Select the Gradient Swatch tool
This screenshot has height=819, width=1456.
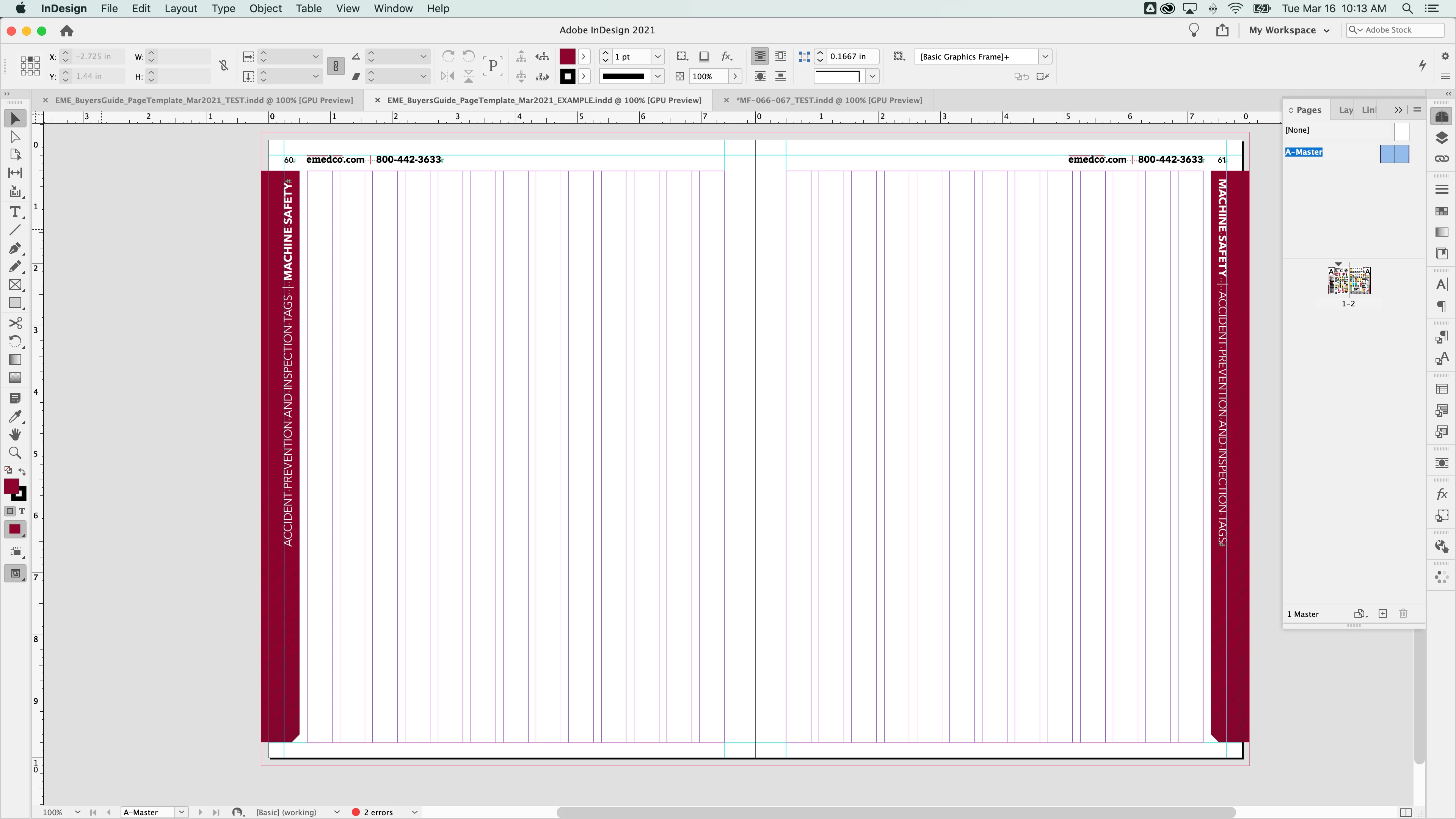(x=15, y=359)
